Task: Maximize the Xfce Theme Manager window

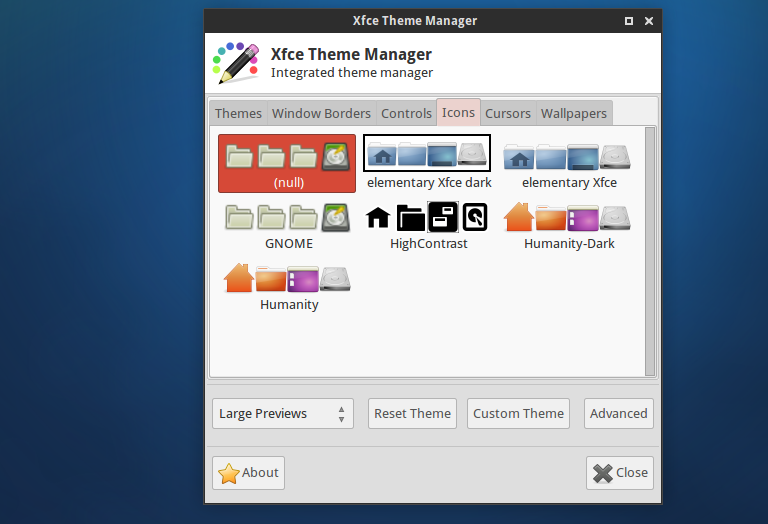Action: pyautogui.click(x=629, y=21)
